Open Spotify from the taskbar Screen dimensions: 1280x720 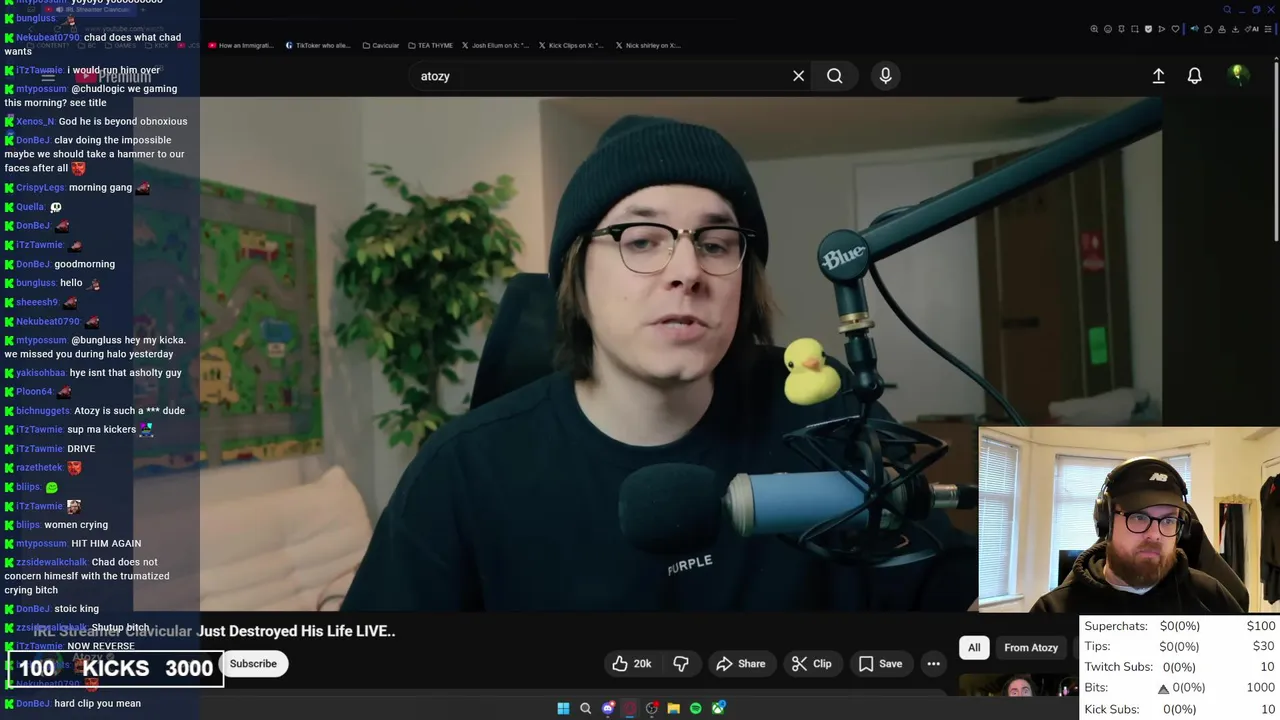[696, 708]
